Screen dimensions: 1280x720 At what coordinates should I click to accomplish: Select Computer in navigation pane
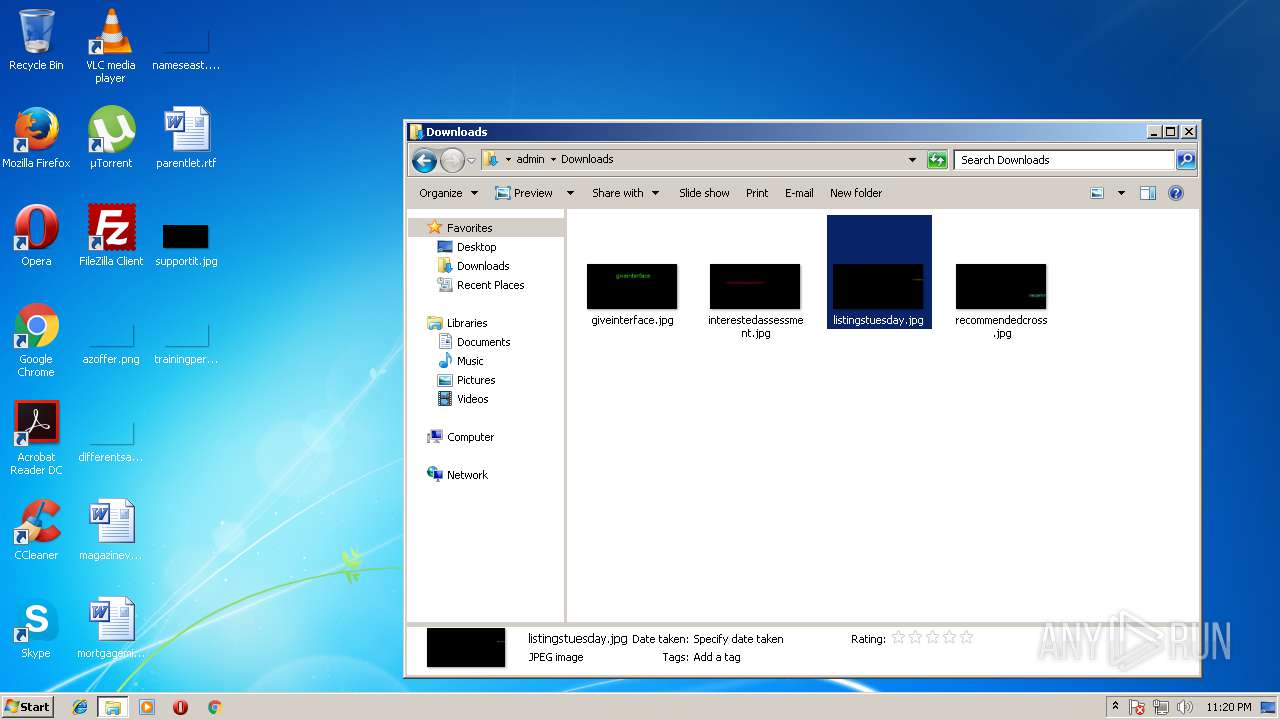click(470, 437)
